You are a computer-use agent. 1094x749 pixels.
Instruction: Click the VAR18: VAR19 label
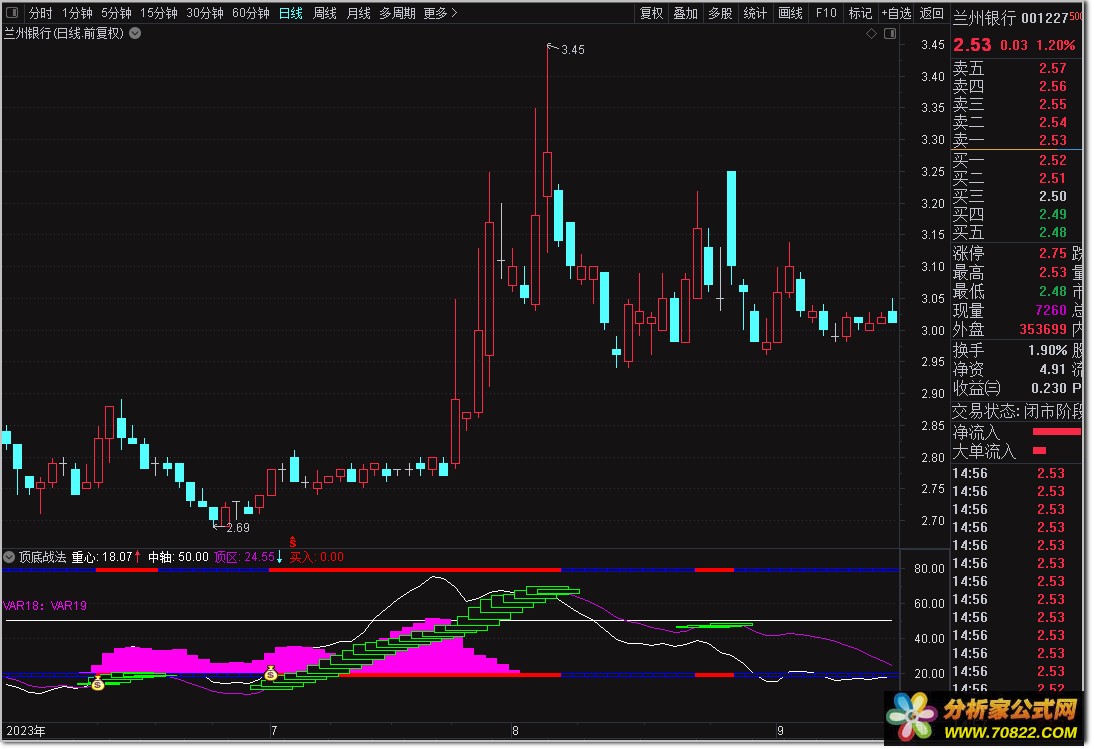click(45, 606)
